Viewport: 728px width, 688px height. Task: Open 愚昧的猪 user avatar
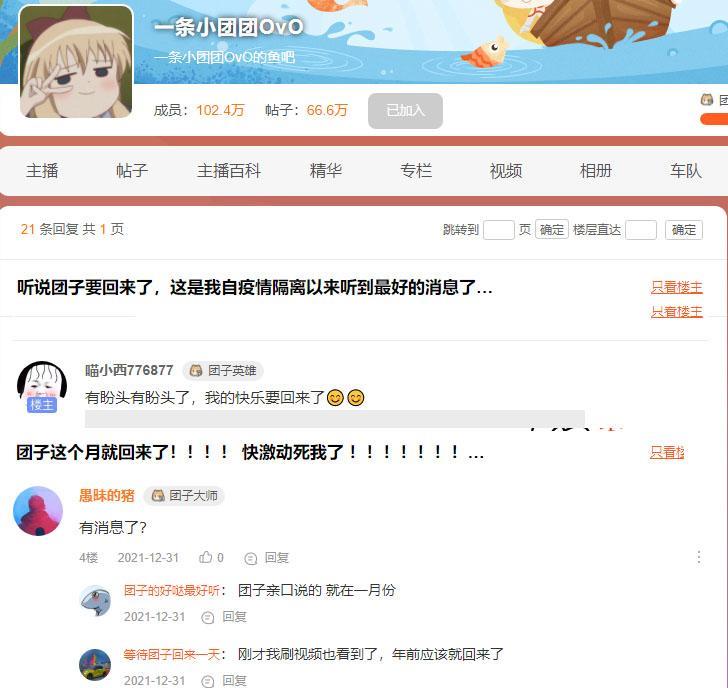pyautogui.click(x=38, y=511)
